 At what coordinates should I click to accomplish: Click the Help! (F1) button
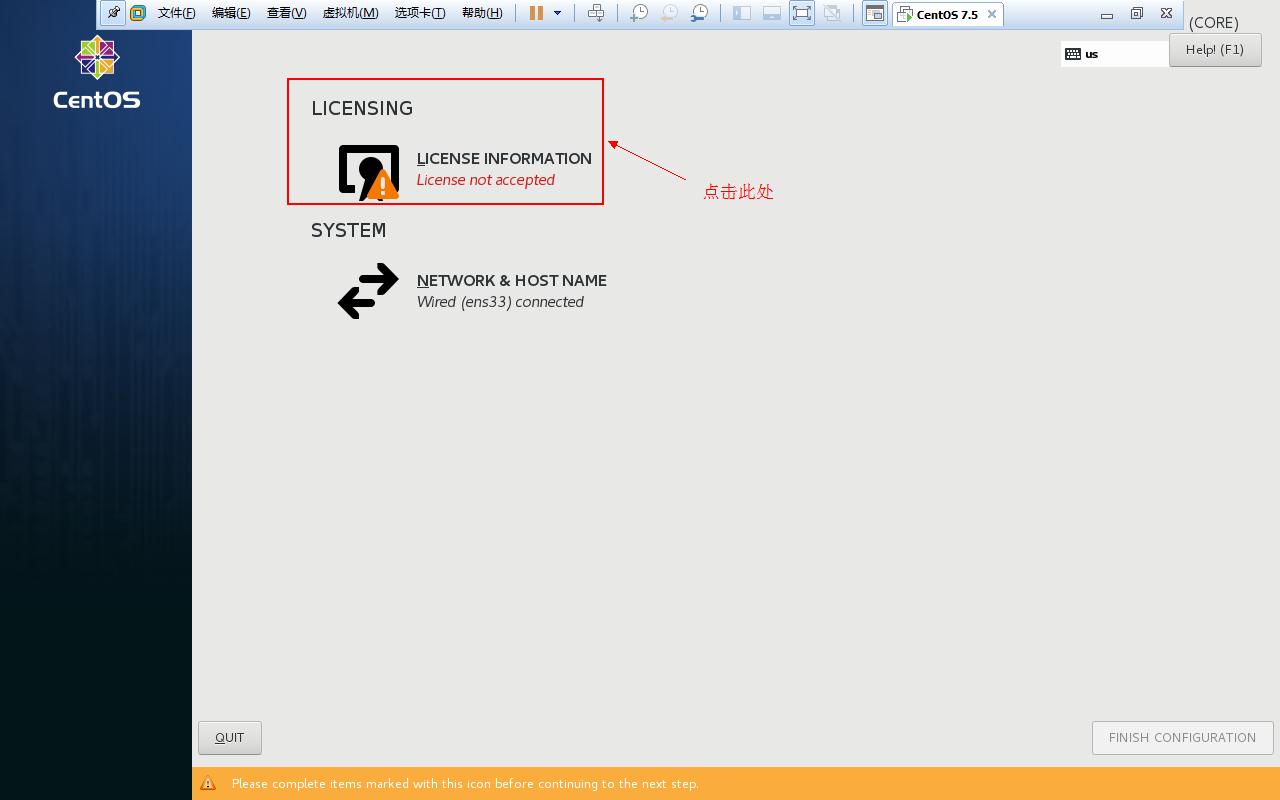coord(1215,50)
